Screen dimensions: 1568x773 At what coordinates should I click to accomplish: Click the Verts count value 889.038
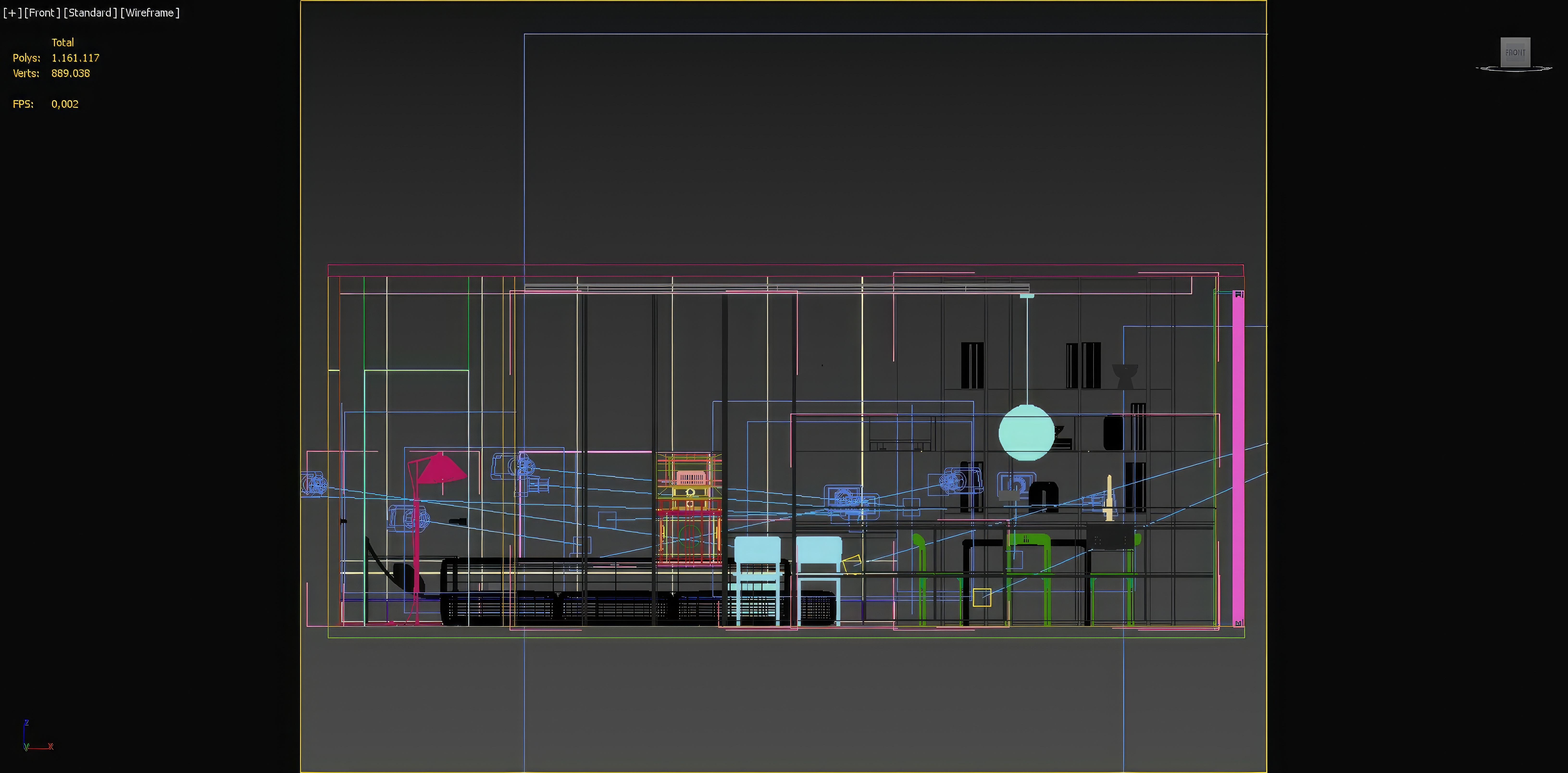click(71, 73)
